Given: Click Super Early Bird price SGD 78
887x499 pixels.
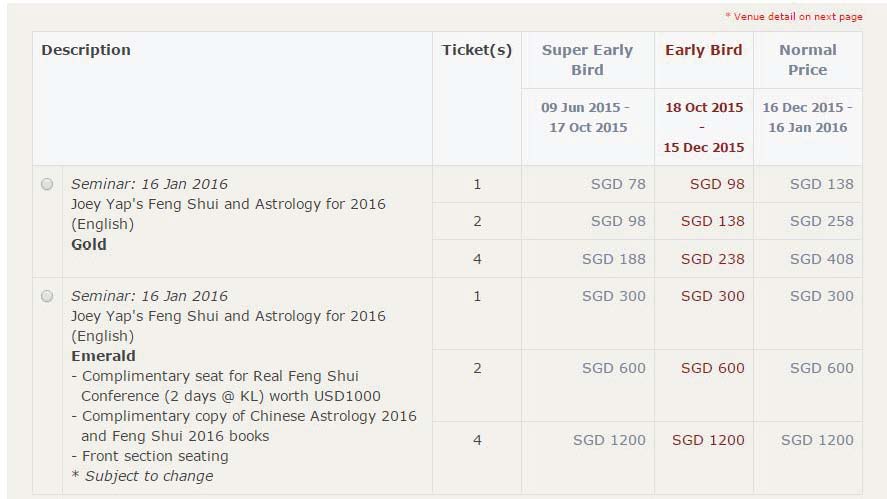Looking at the screenshot, I should click(618, 184).
